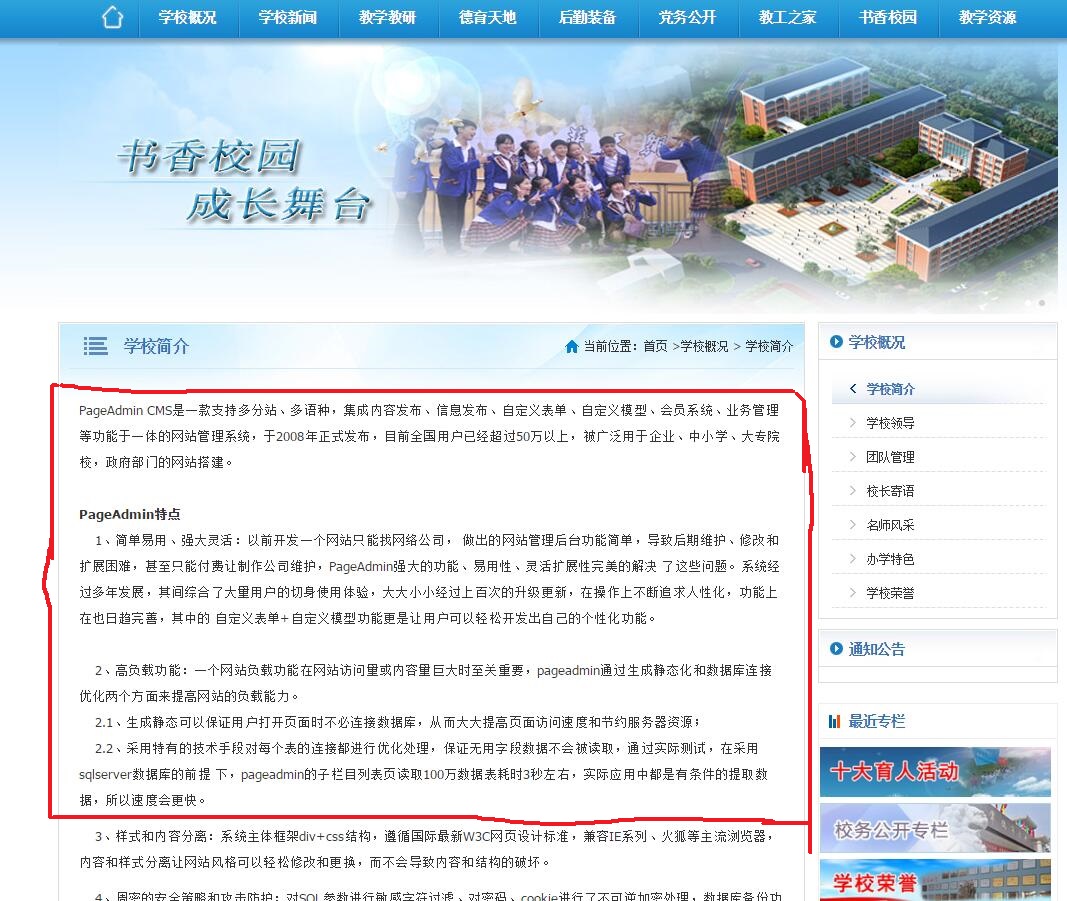This screenshot has height=901, width=1067.
Task: Open the 校务公开专栏 banner image
Action: pos(935,828)
